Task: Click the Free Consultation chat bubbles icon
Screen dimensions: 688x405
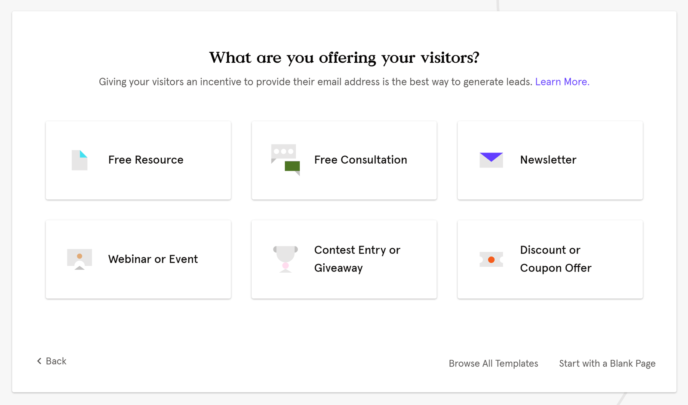Action: click(x=285, y=160)
